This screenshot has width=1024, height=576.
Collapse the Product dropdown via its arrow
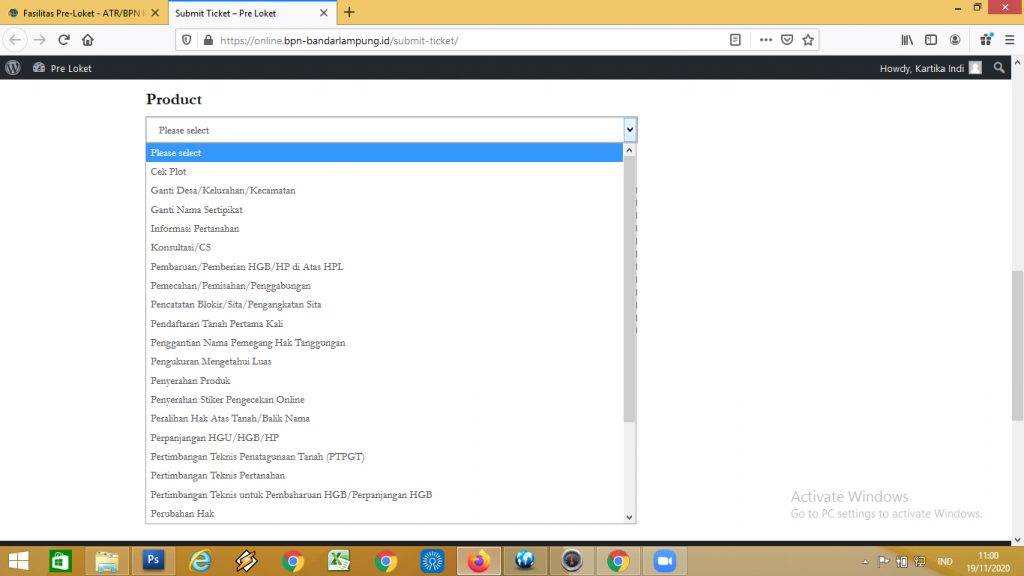[x=630, y=130]
